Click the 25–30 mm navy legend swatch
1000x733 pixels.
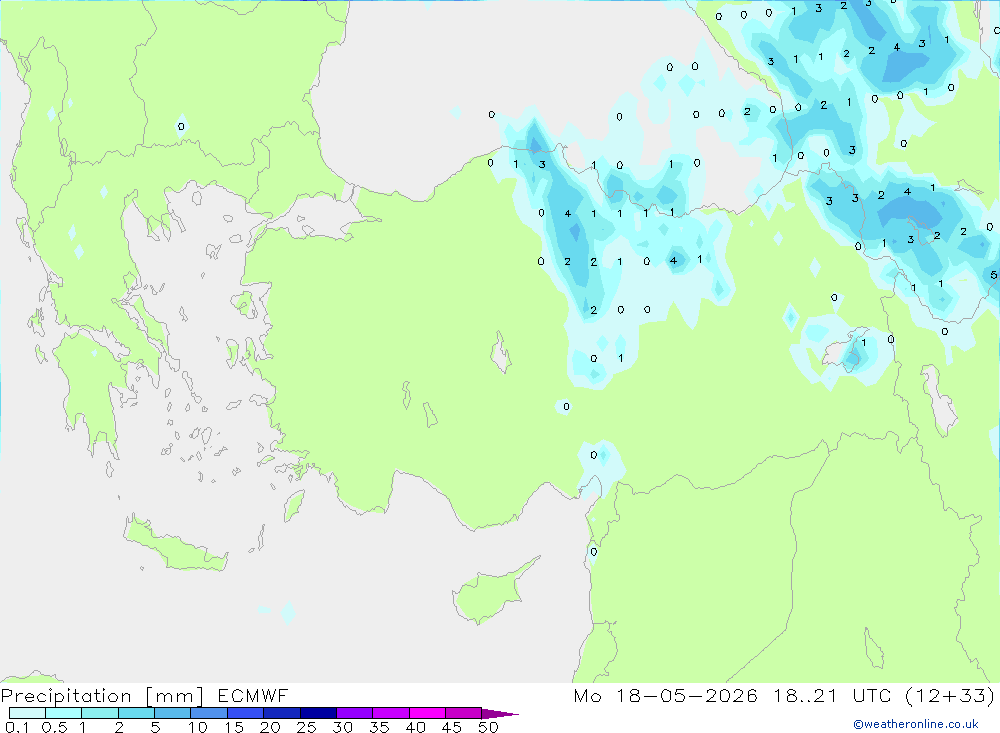coord(318,713)
